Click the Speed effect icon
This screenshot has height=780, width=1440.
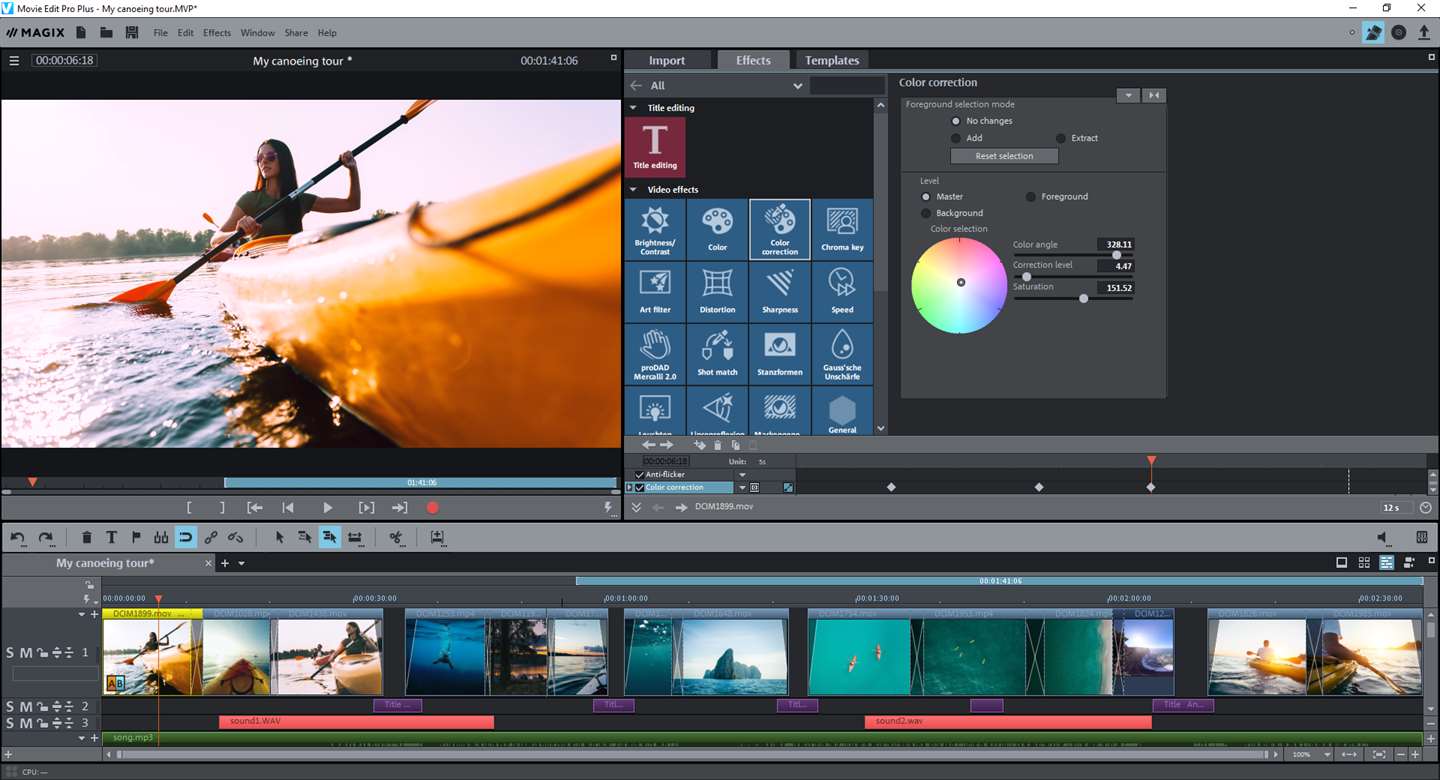tap(842, 291)
